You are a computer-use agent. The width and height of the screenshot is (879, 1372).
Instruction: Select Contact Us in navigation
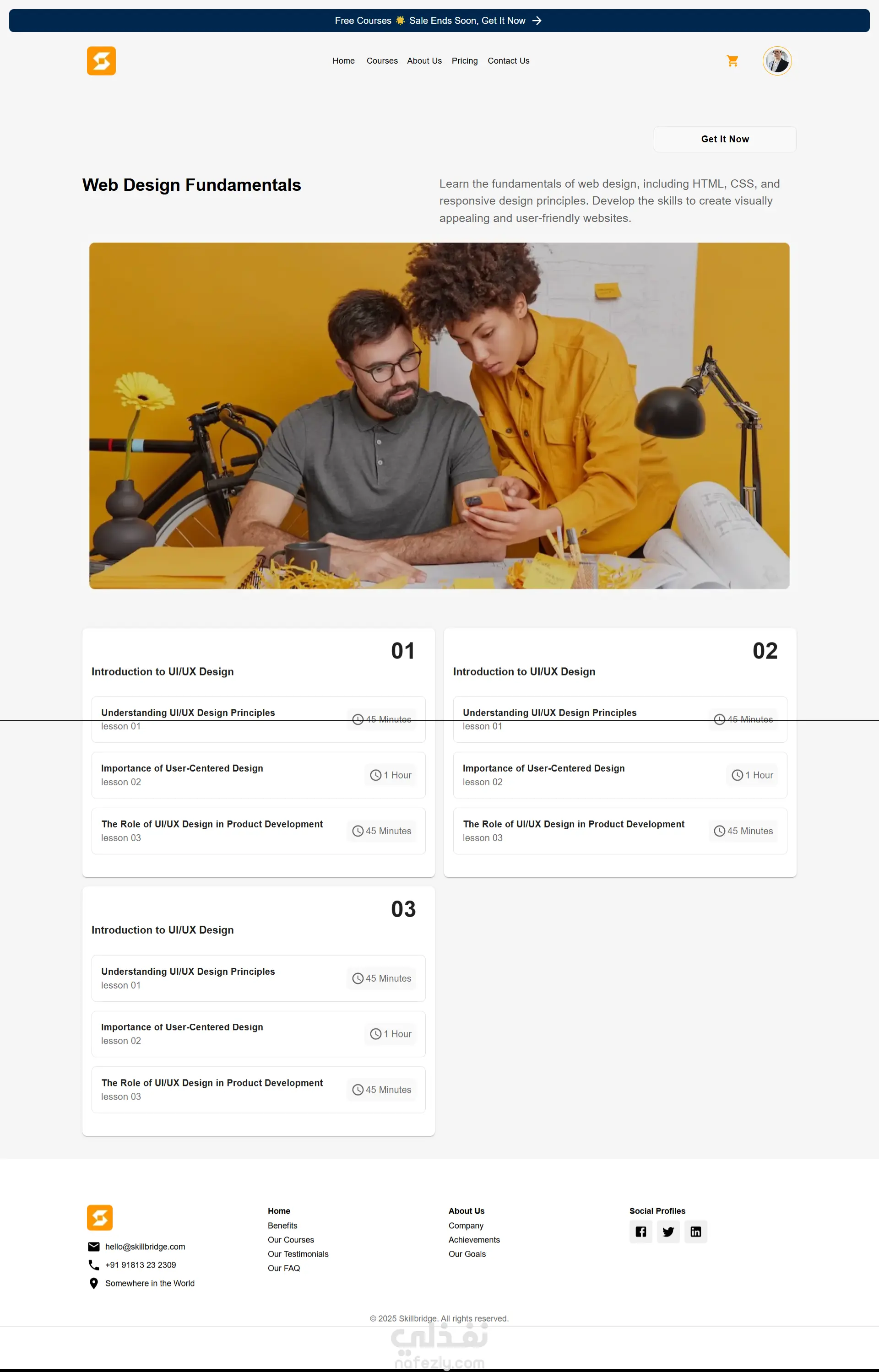508,60
